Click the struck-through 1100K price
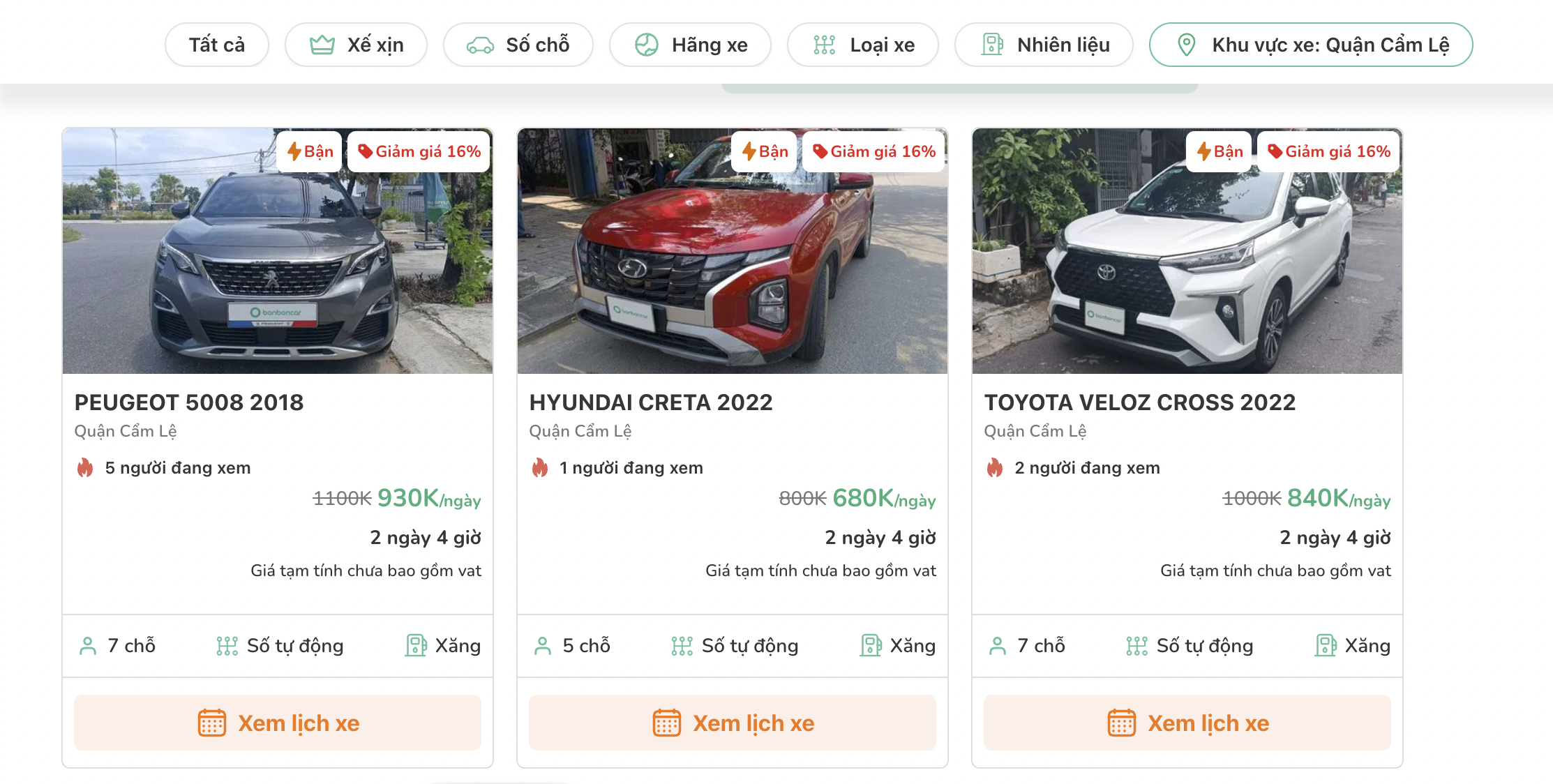 pos(342,499)
